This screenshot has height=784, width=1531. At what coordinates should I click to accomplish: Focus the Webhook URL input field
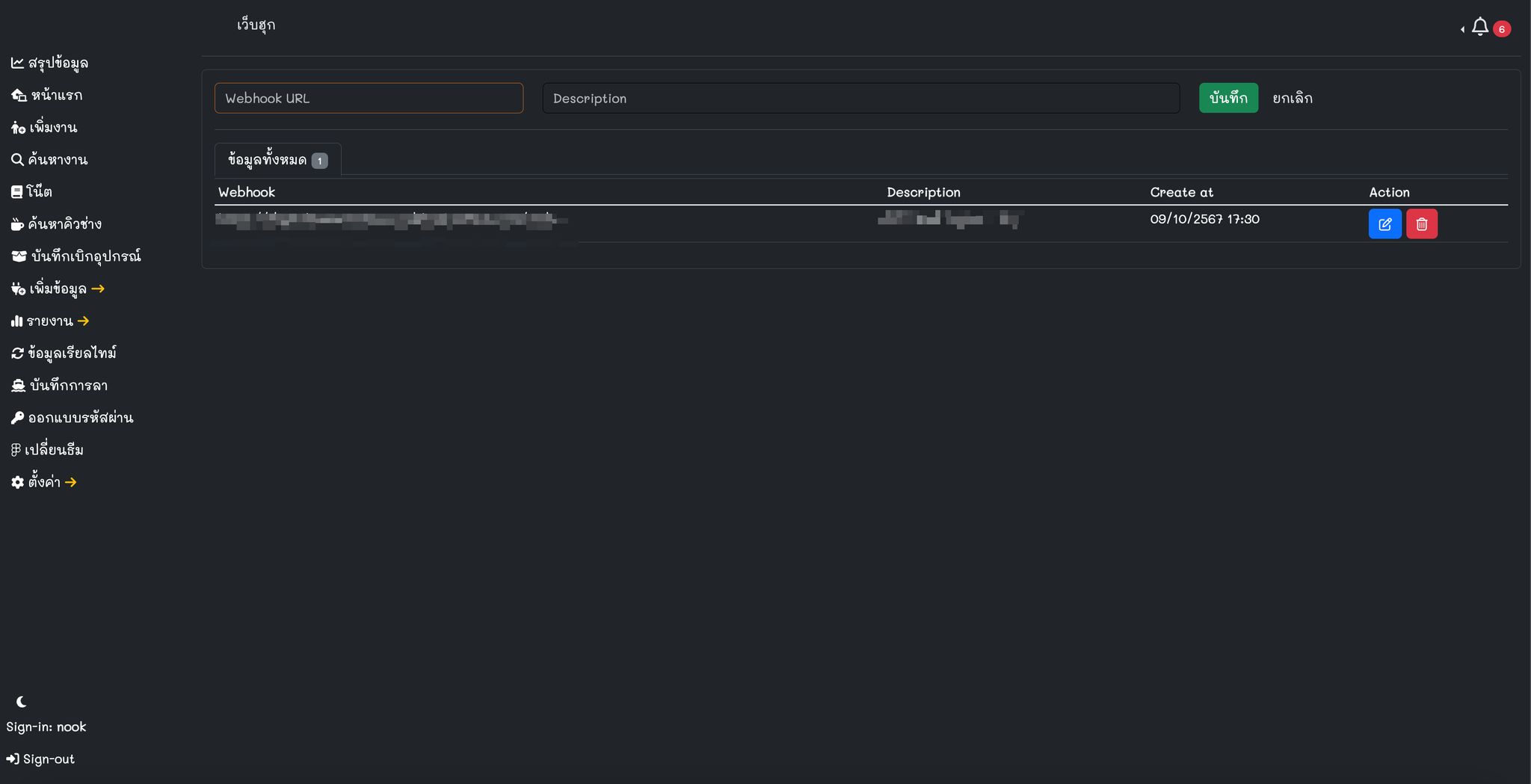tap(369, 99)
